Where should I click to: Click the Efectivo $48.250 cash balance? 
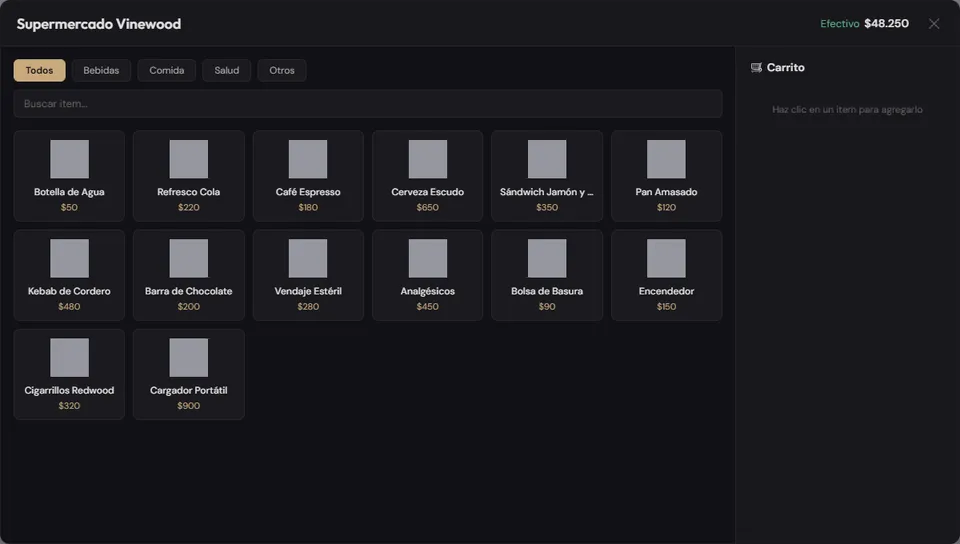pos(864,23)
